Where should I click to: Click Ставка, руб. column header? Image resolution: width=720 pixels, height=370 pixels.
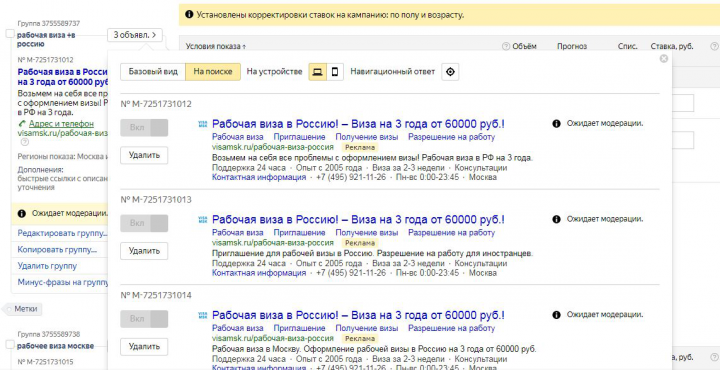(672, 46)
